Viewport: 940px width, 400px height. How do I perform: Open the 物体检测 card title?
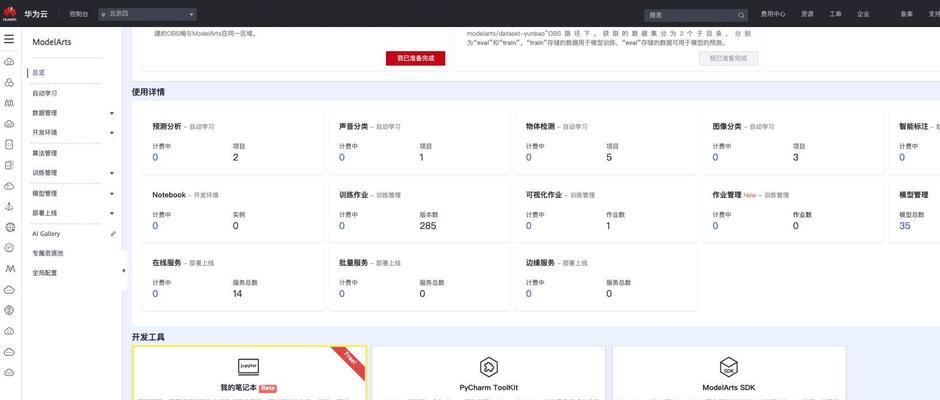pos(540,127)
